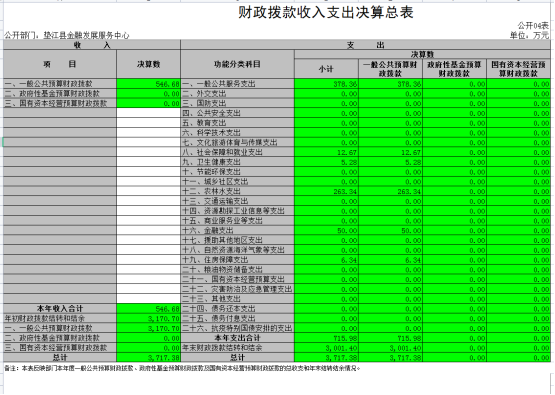555x395 pixels.
Task: Click the 546.68 value for 一般公共预算财政拨款
Action: (148, 84)
